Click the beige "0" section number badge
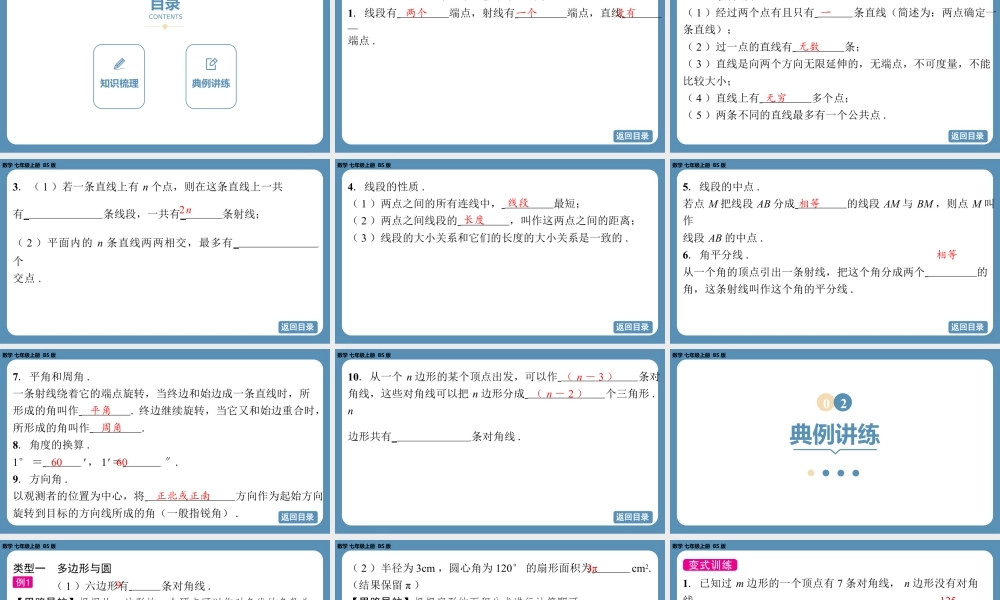This screenshot has height=600, width=1000. tap(826, 402)
